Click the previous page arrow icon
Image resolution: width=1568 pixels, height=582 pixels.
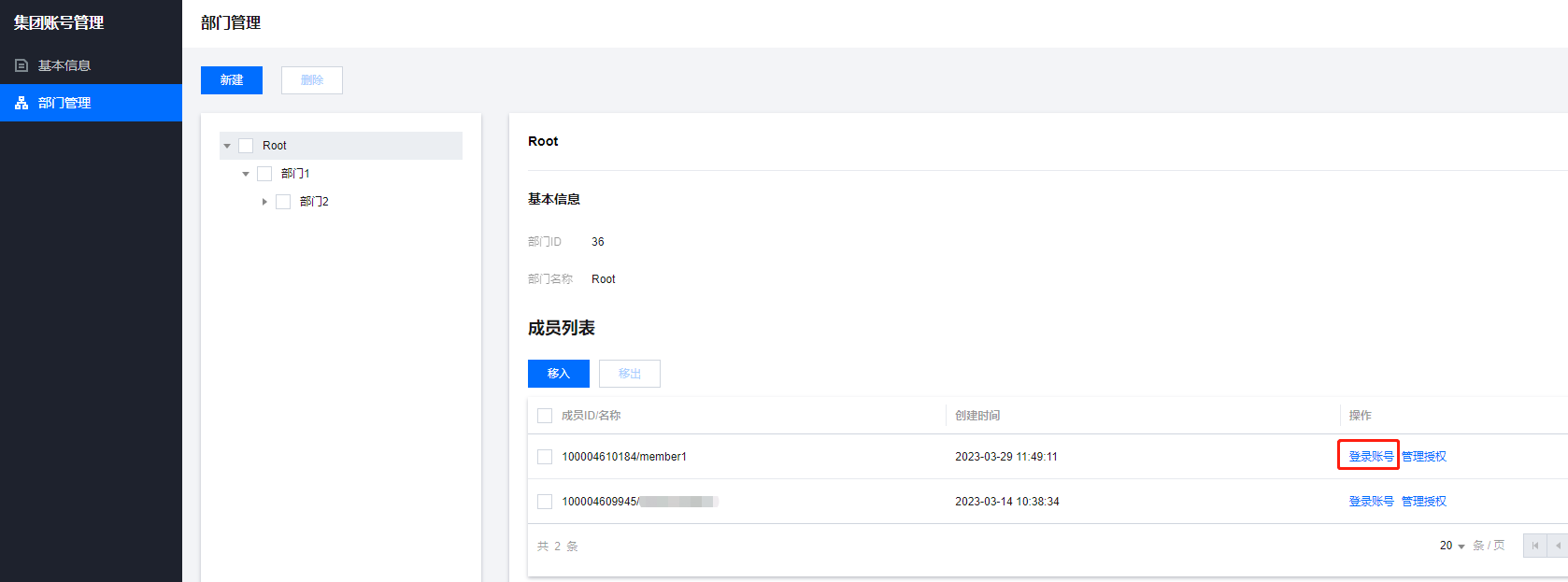point(1558,546)
